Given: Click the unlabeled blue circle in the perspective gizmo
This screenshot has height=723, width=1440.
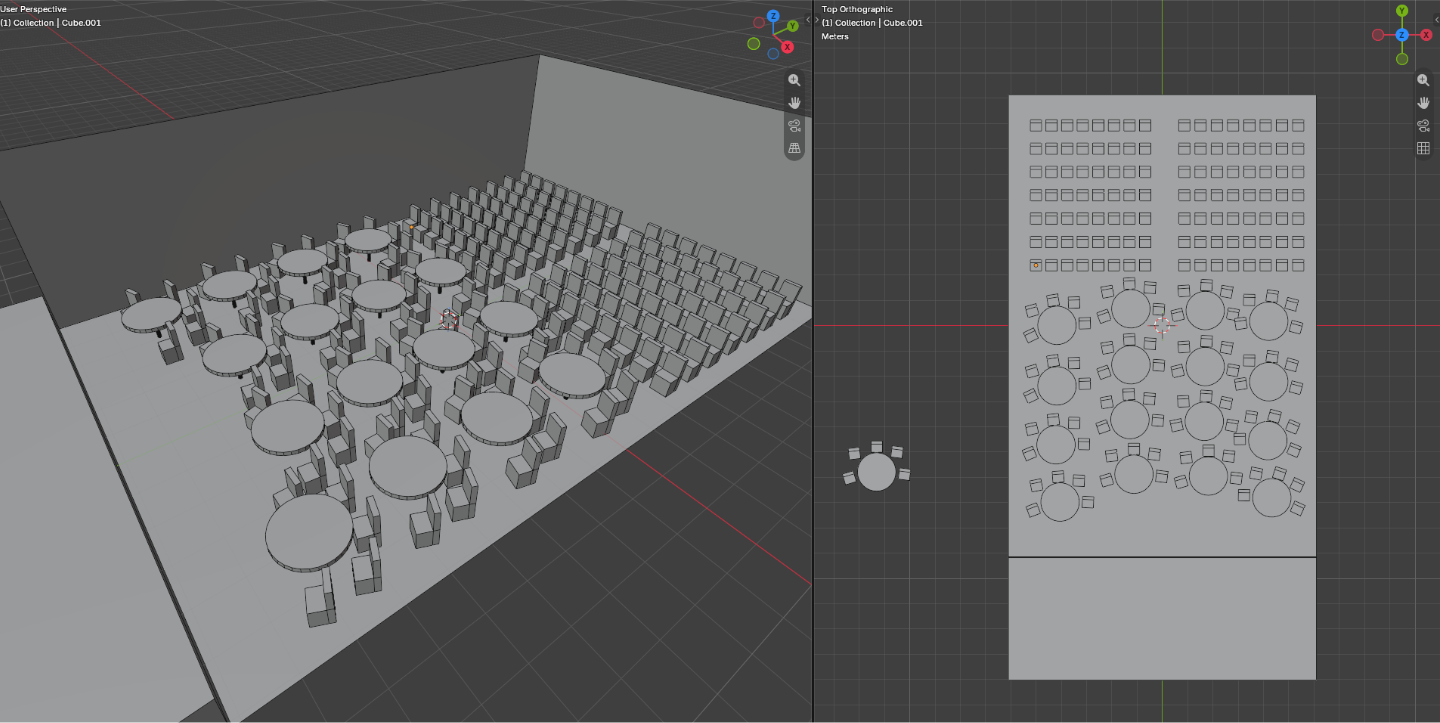Looking at the screenshot, I should click(x=773, y=53).
